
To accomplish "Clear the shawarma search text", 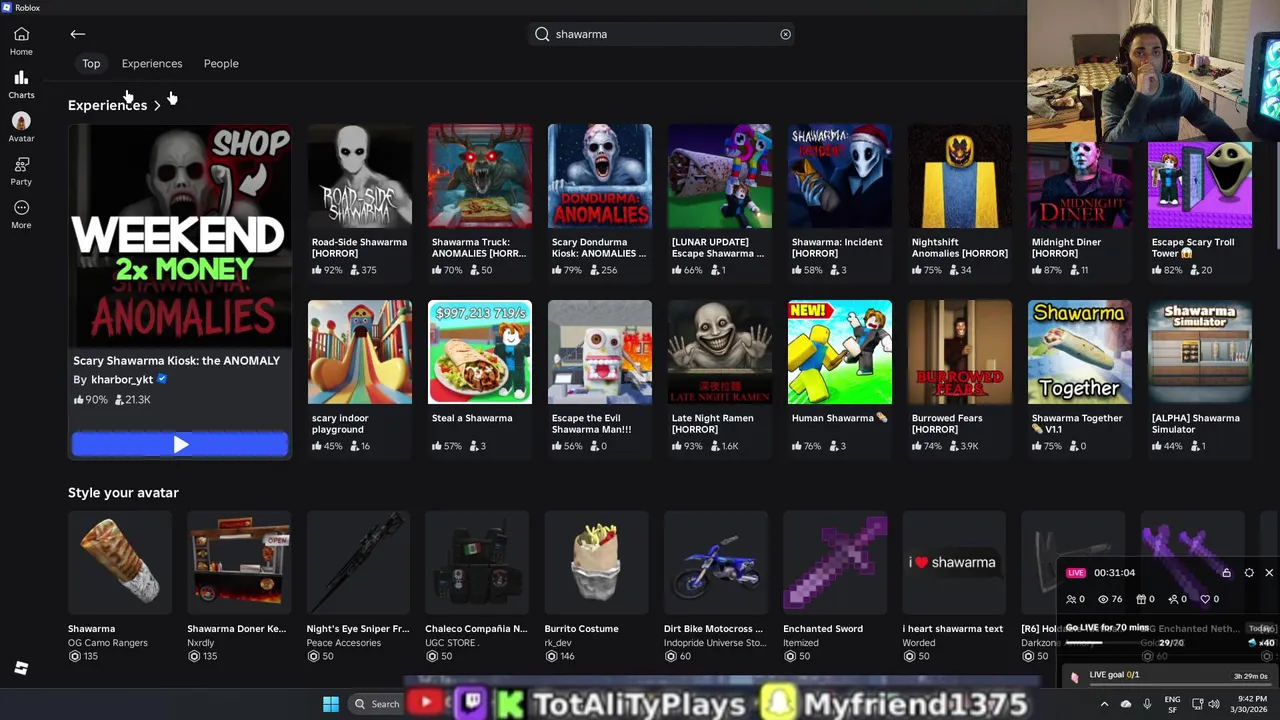I will [785, 34].
